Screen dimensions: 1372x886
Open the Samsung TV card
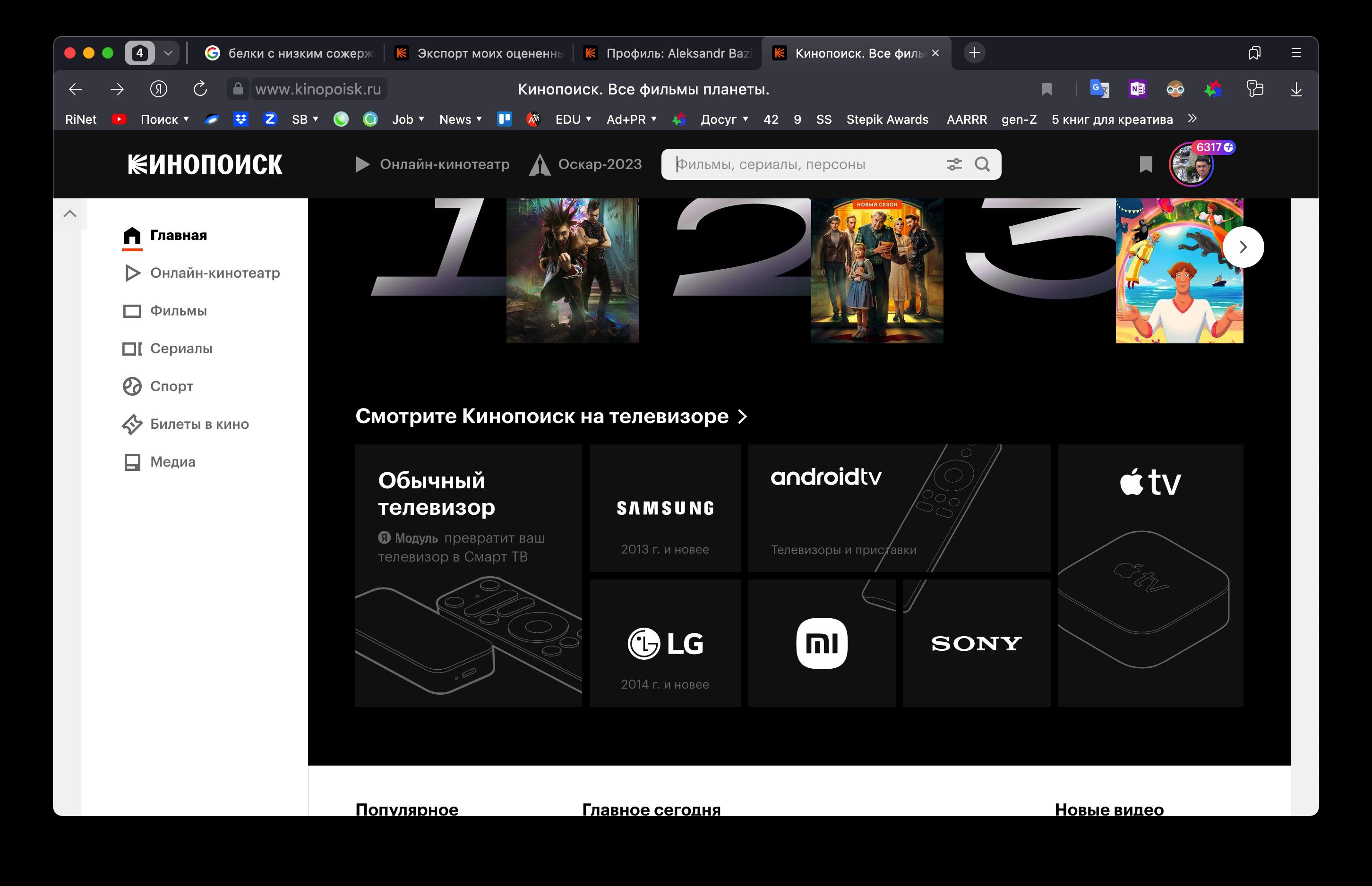[665, 508]
